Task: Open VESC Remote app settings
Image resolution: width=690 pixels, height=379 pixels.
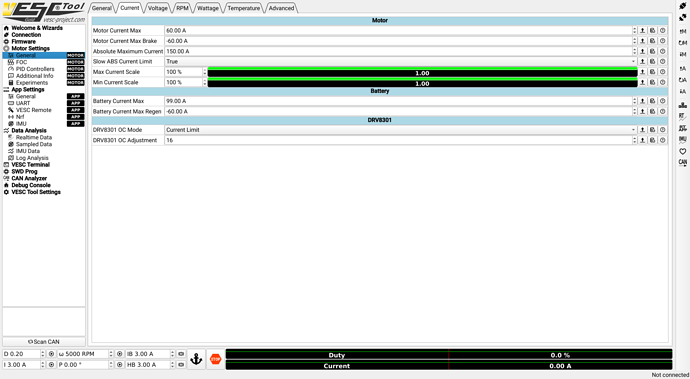Action: coord(33,110)
